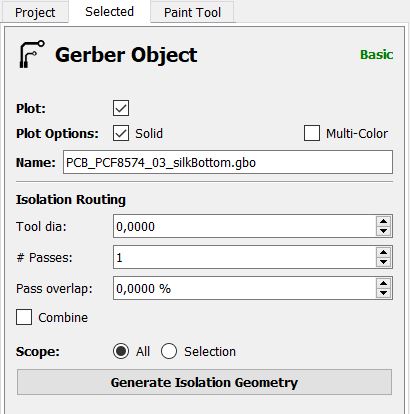Raise Pass overlap with up arrow
The image size is (410, 414).
pos(383,283)
